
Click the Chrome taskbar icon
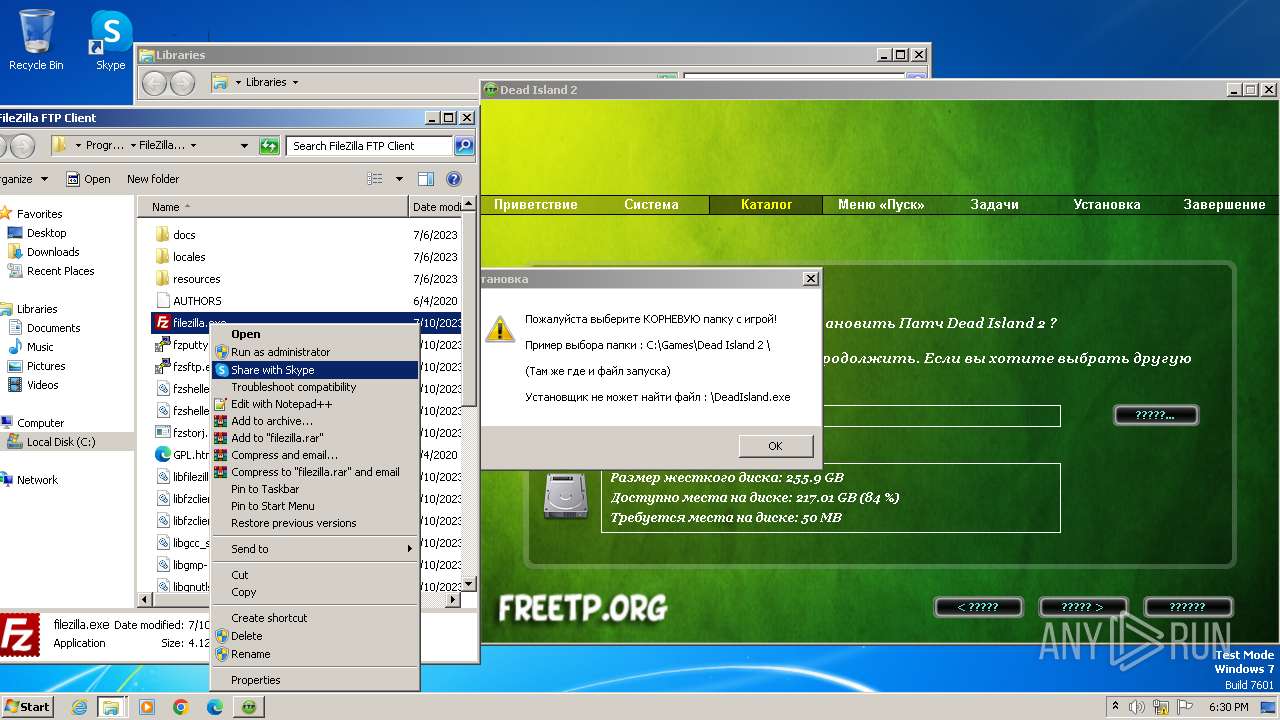[181, 707]
